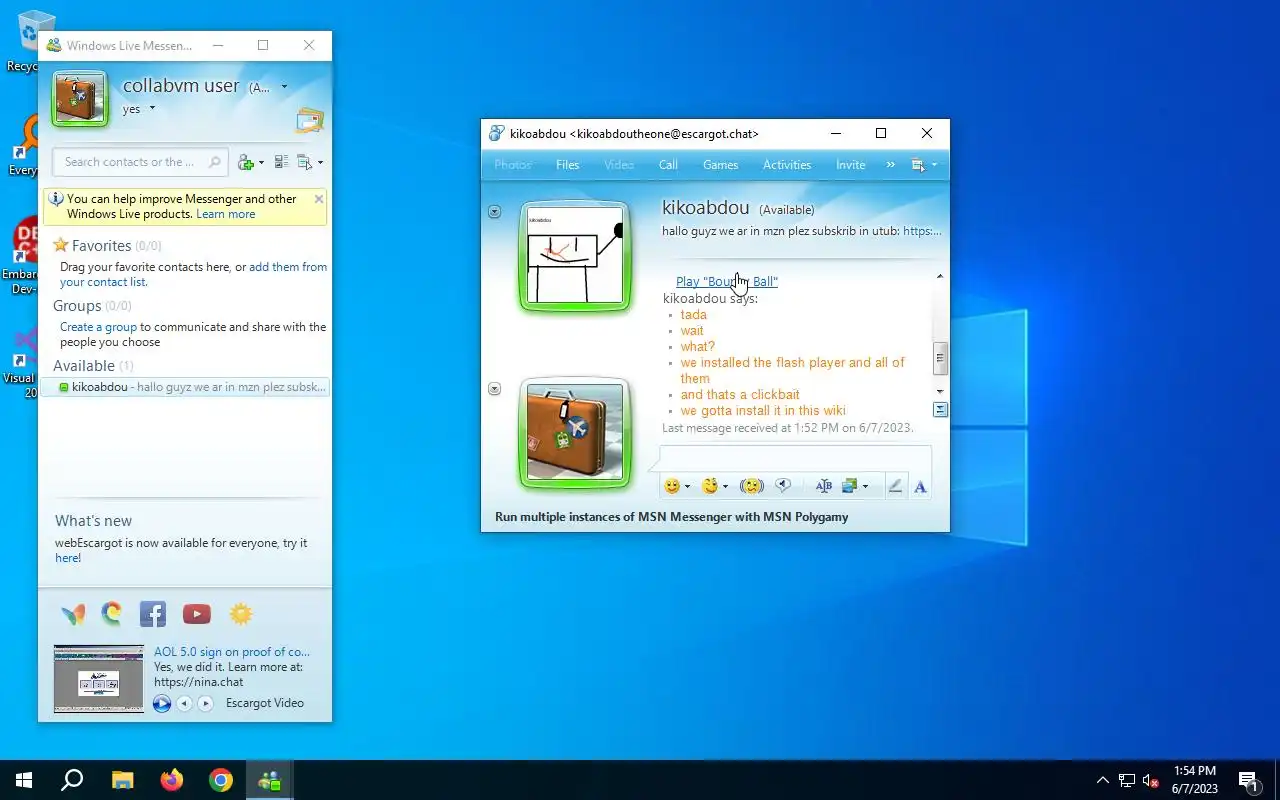Image resolution: width=1280 pixels, height=800 pixels.
Task: Click the chat history scrollbar thumb
Action: tap(940, 357)
